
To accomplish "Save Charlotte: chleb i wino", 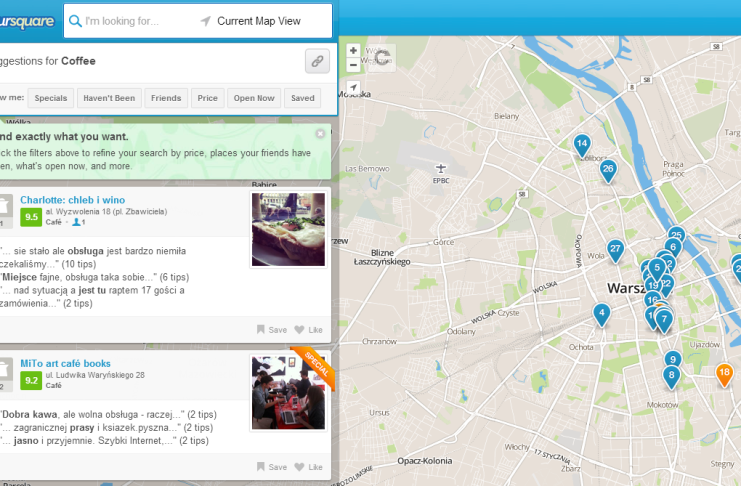I will pyautogui.click(x=272, y=330).
